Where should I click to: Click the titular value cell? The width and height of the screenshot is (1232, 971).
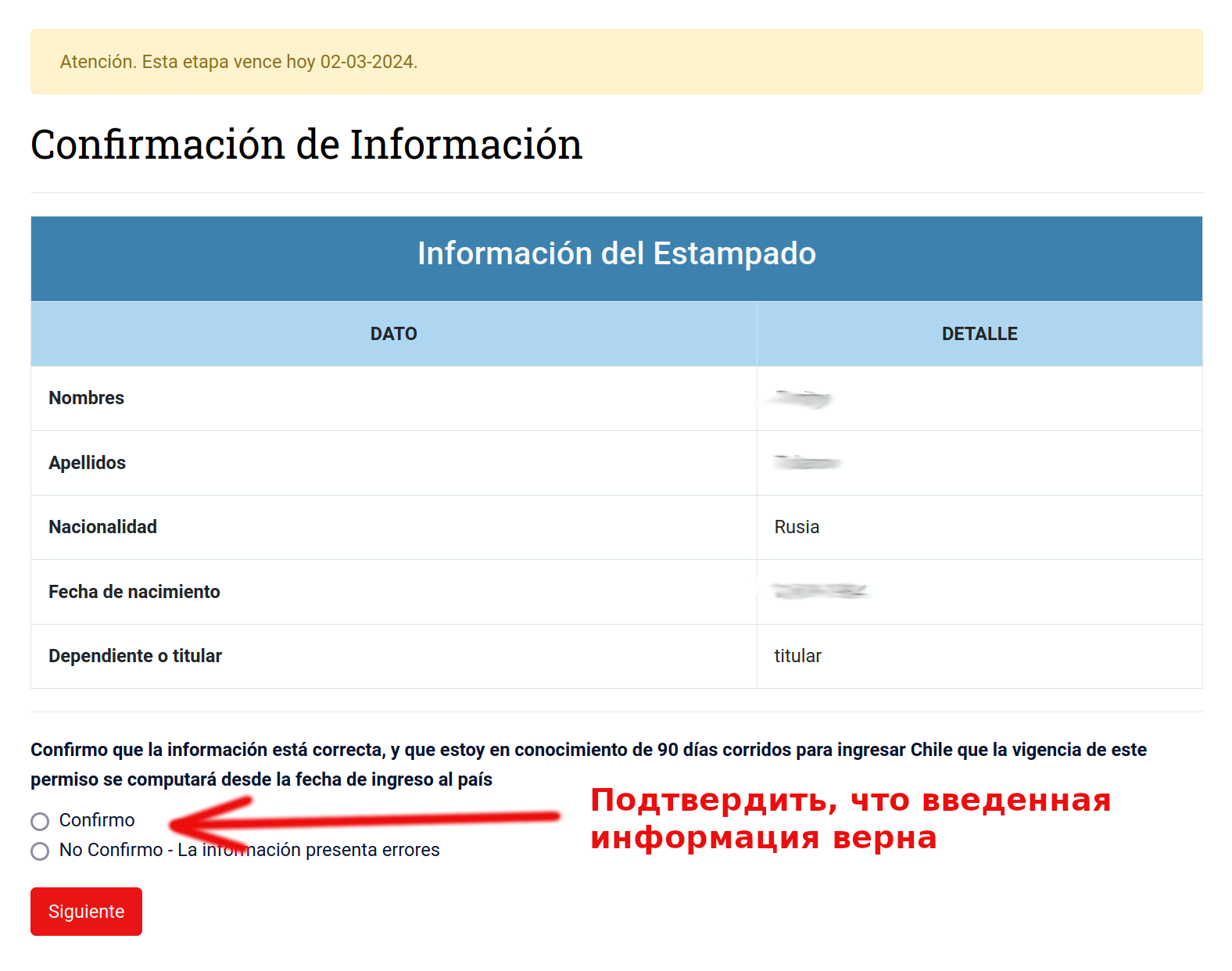[x=797, y=656]
